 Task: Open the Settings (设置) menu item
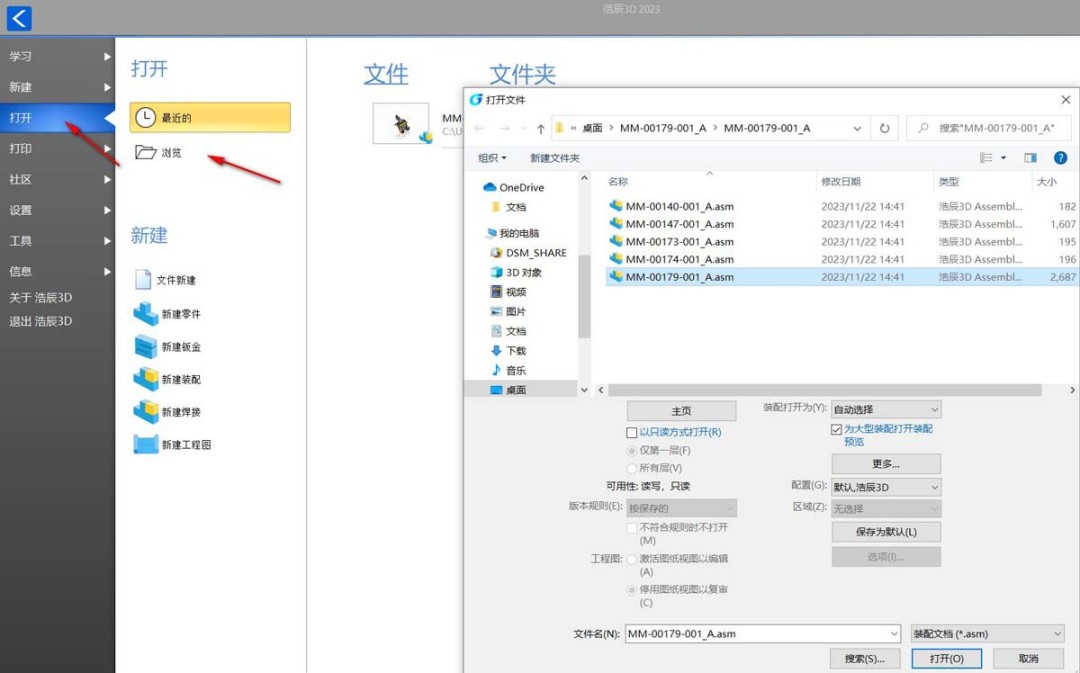pos(21,210)
